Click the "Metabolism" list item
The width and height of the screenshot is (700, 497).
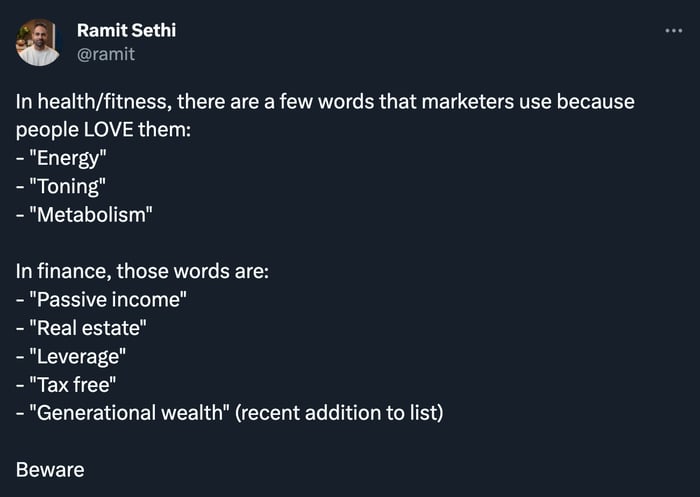84,215
